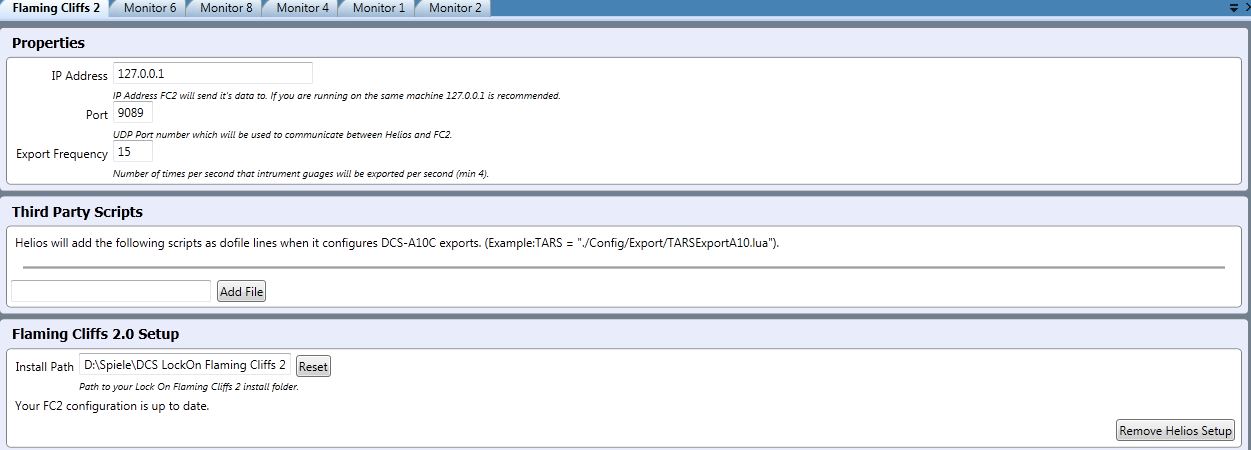Viewport: 1251px width, 450px height.
Task: Click the Port number field
Action: pyautogui.click(x=133, y=113)
